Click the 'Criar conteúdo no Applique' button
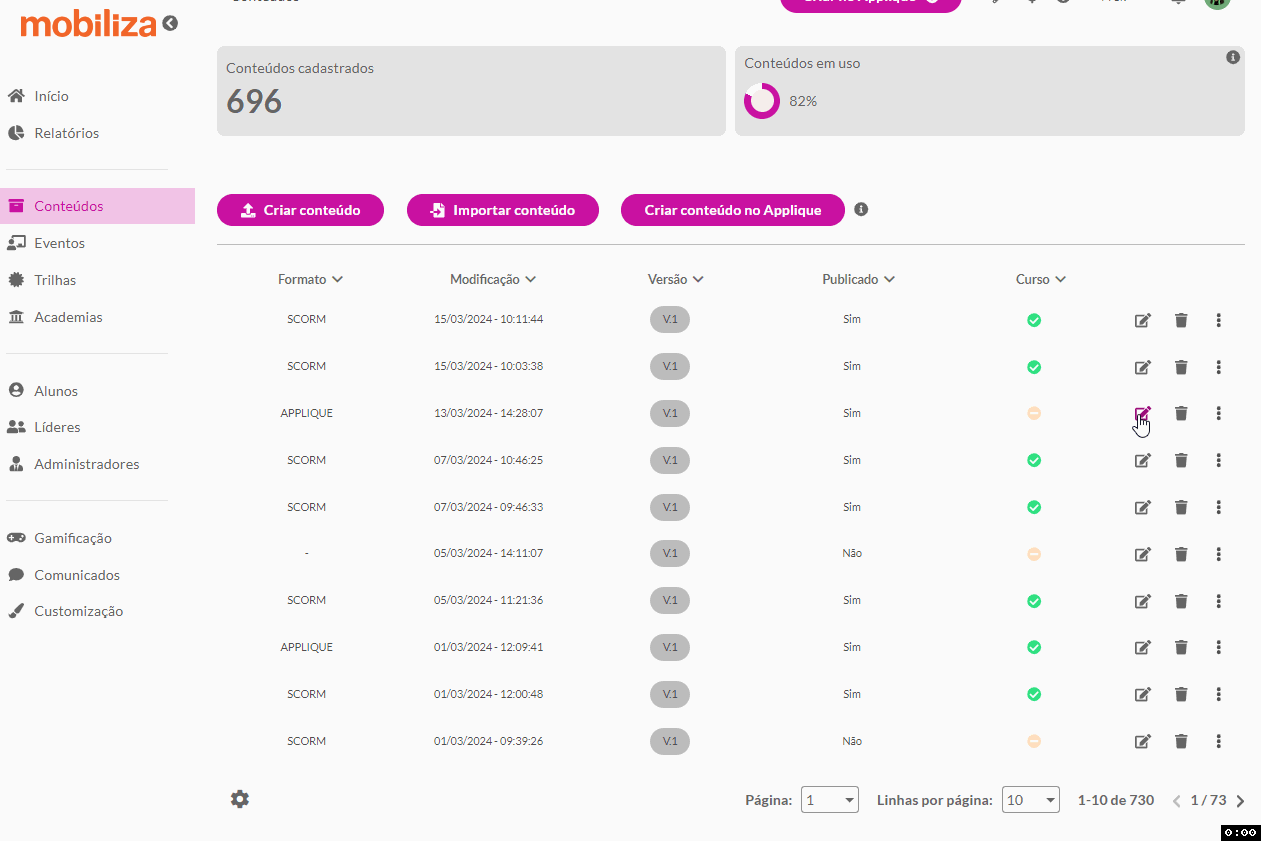This screenshot has width=1261, height=841. pyautogui.click(x=733, y=210)
